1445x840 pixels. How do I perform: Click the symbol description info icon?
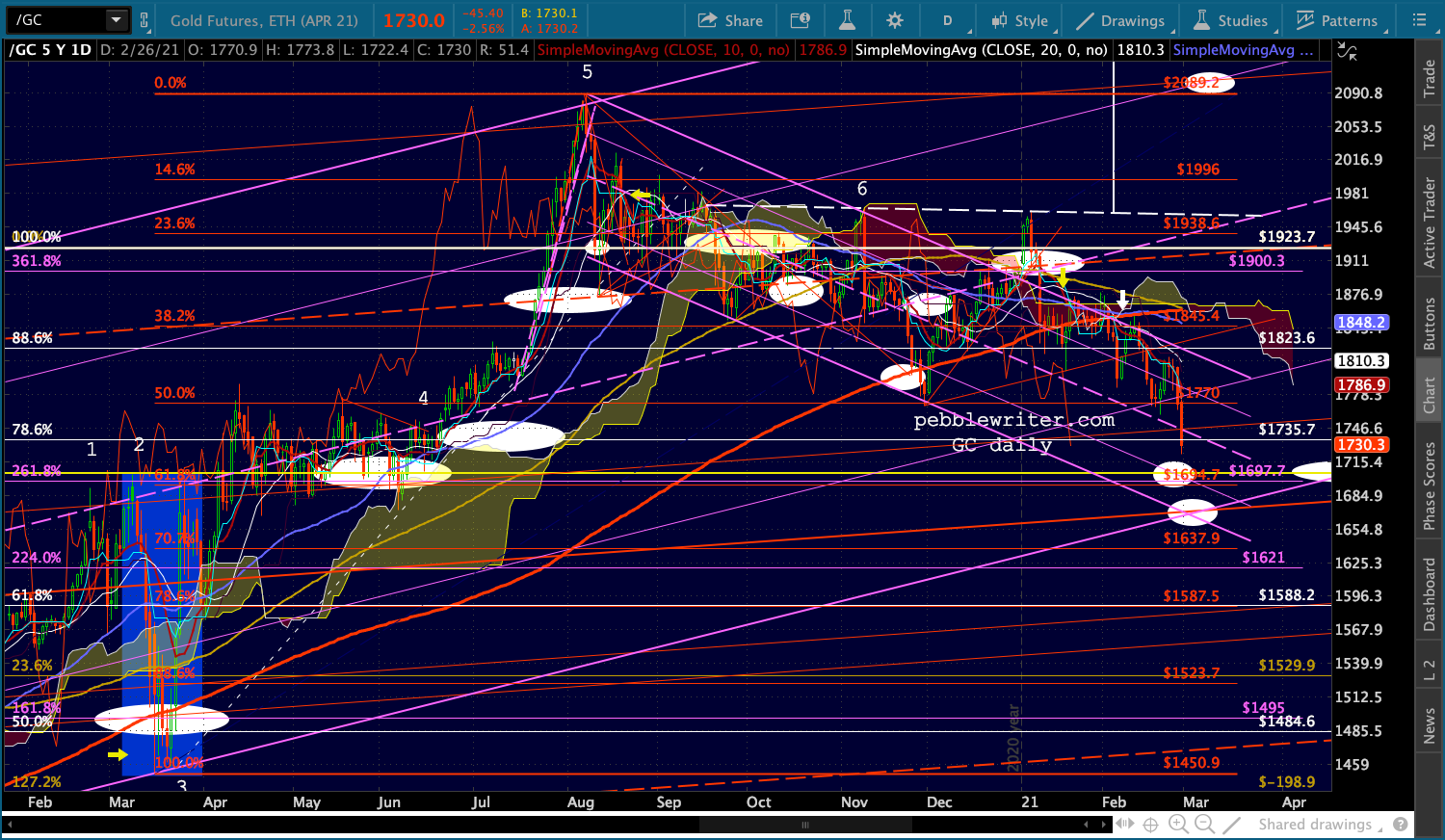[800, 20]
